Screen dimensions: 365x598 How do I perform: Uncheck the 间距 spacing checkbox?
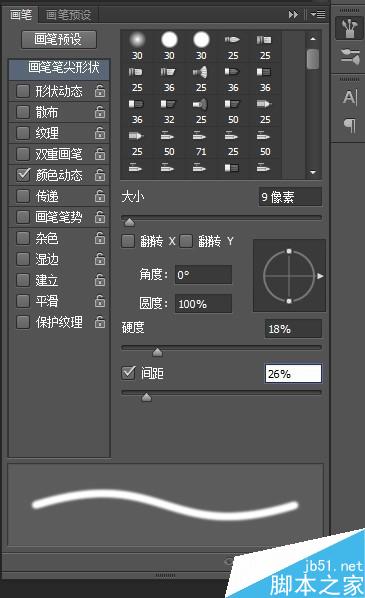point(129,373)
